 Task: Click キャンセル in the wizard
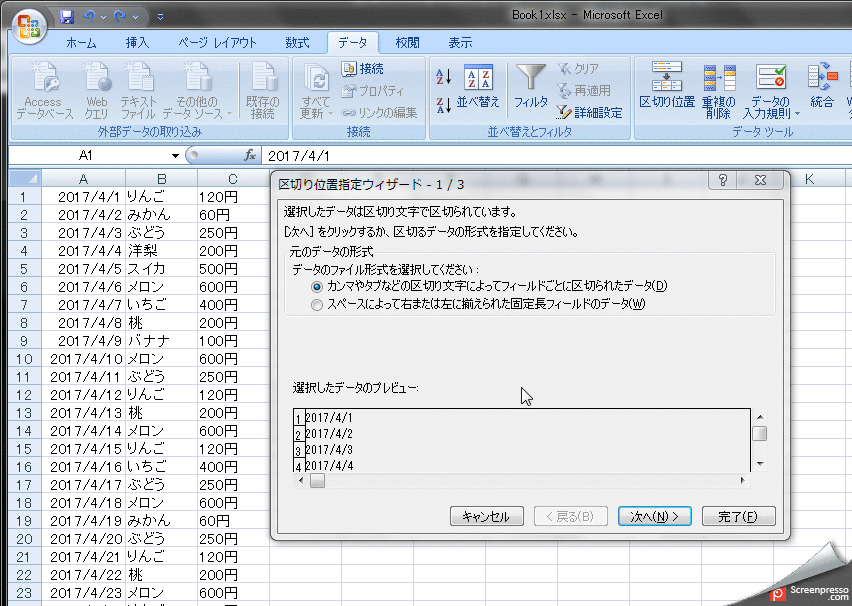(486, 516)
